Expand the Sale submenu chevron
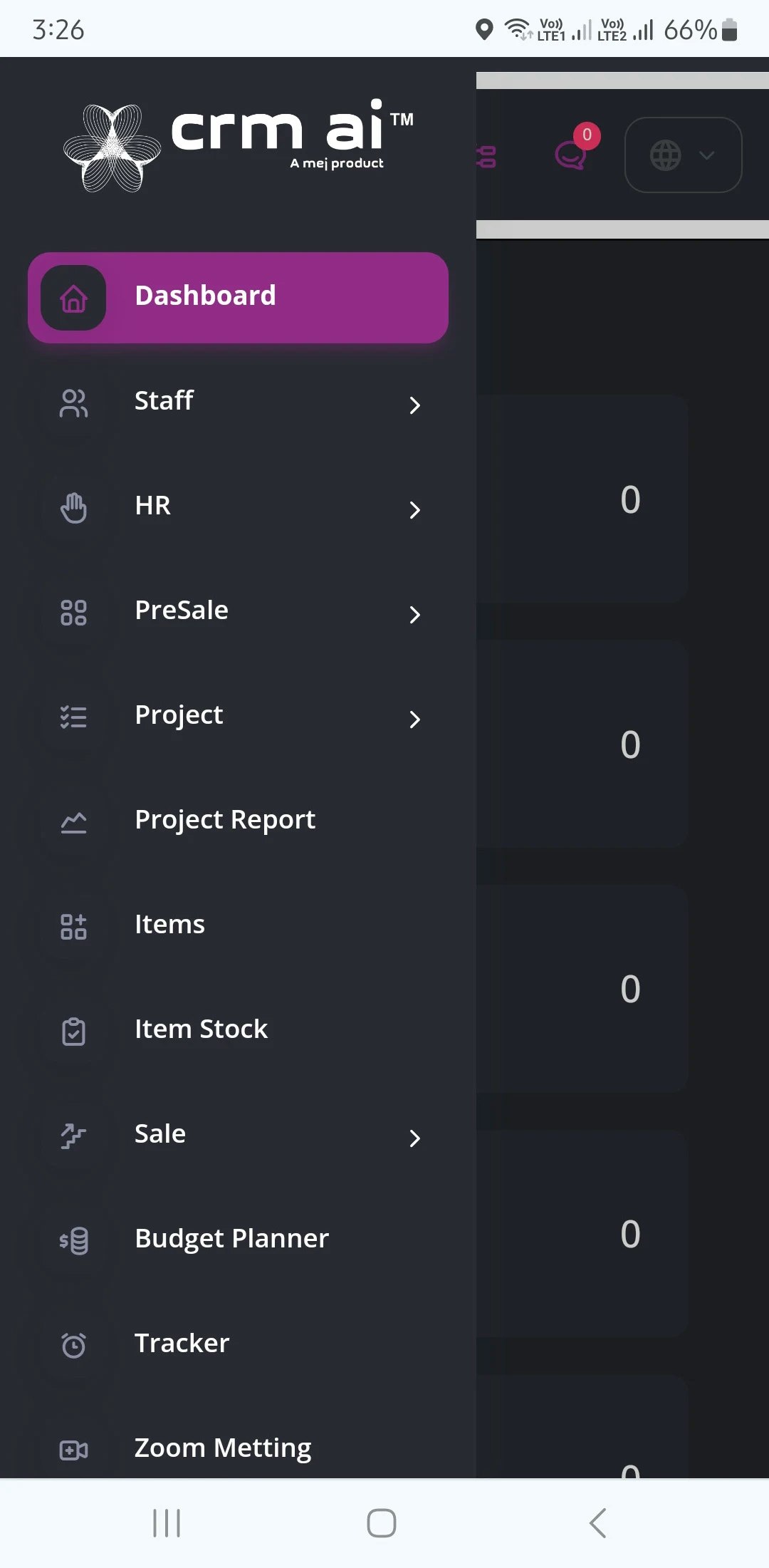The image size is (769, 1568). [414, 1138]
